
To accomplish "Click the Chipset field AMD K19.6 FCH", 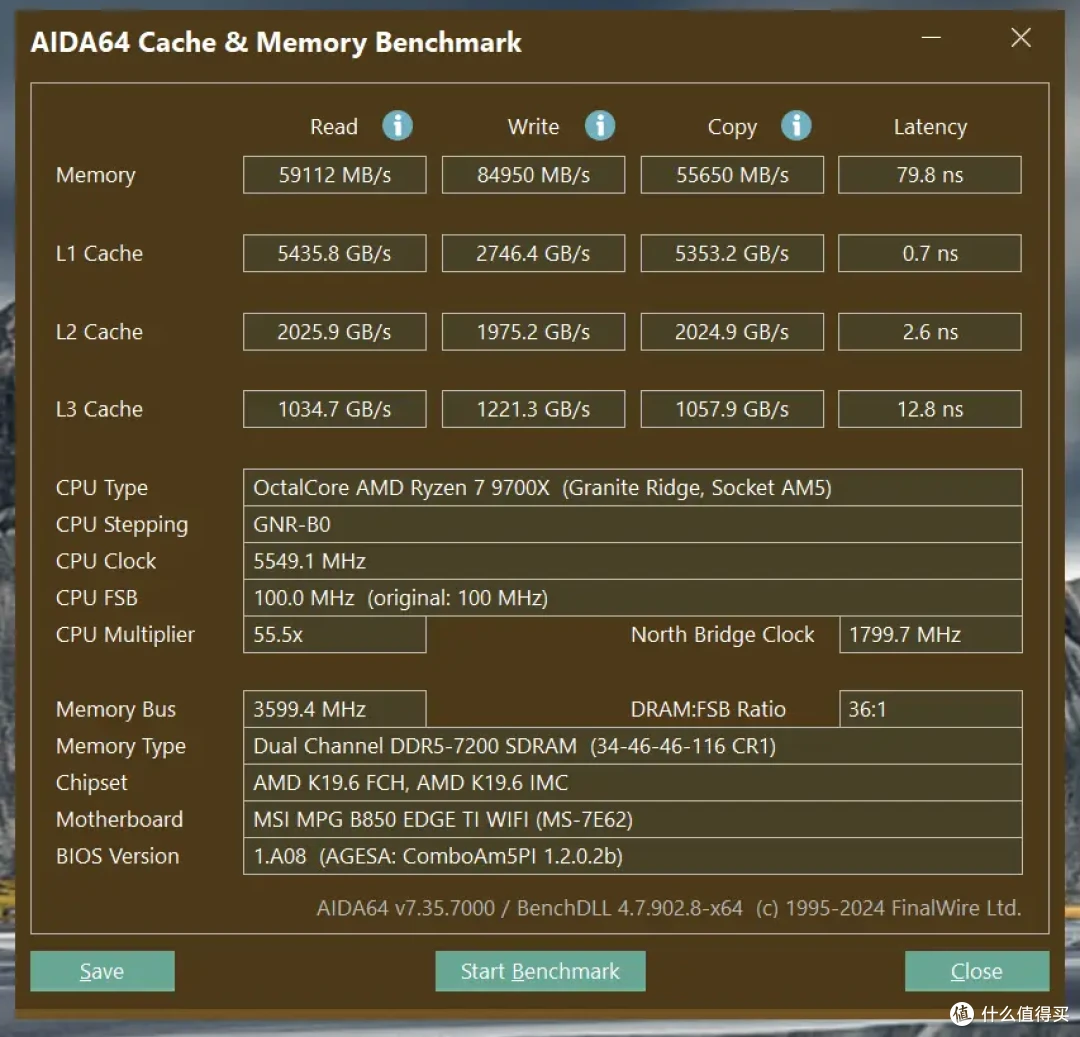I will point(632,782).
